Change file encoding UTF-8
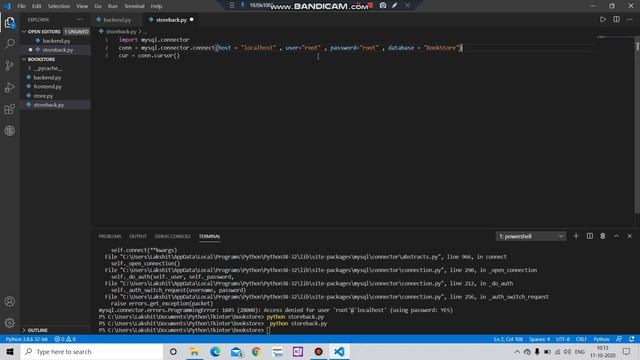 tap(563, 339)
